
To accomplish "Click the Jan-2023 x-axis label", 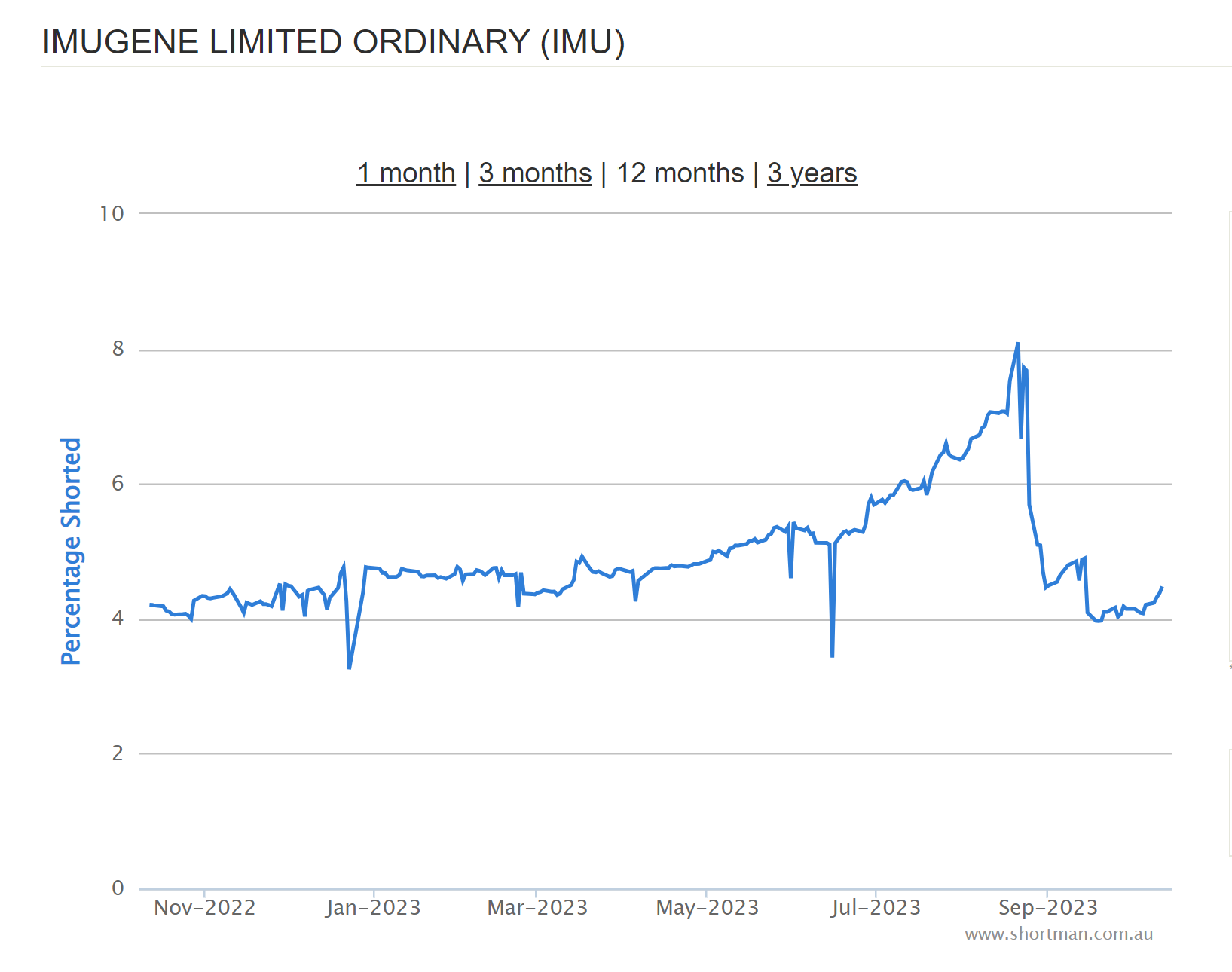I will pyautogui.click(x=373, y=907).
